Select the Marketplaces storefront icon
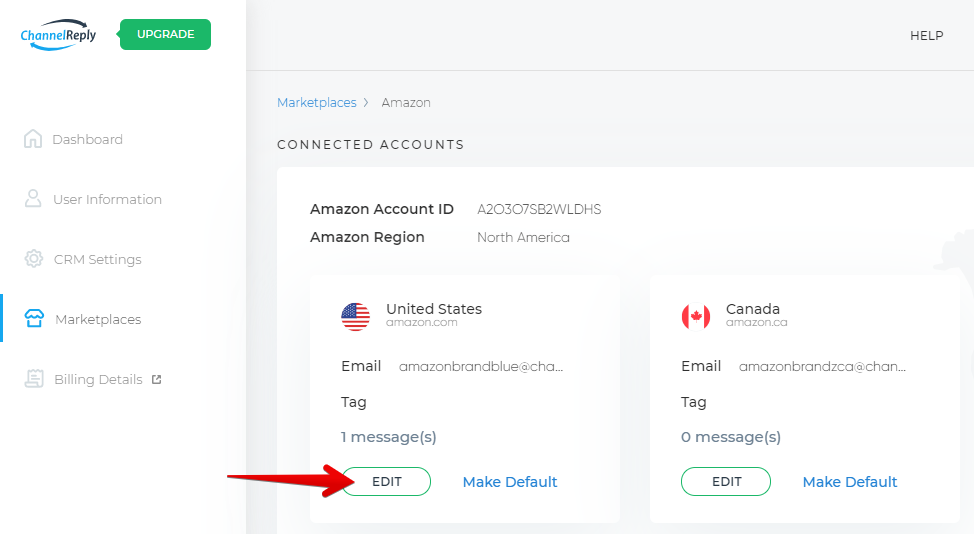 34,319
